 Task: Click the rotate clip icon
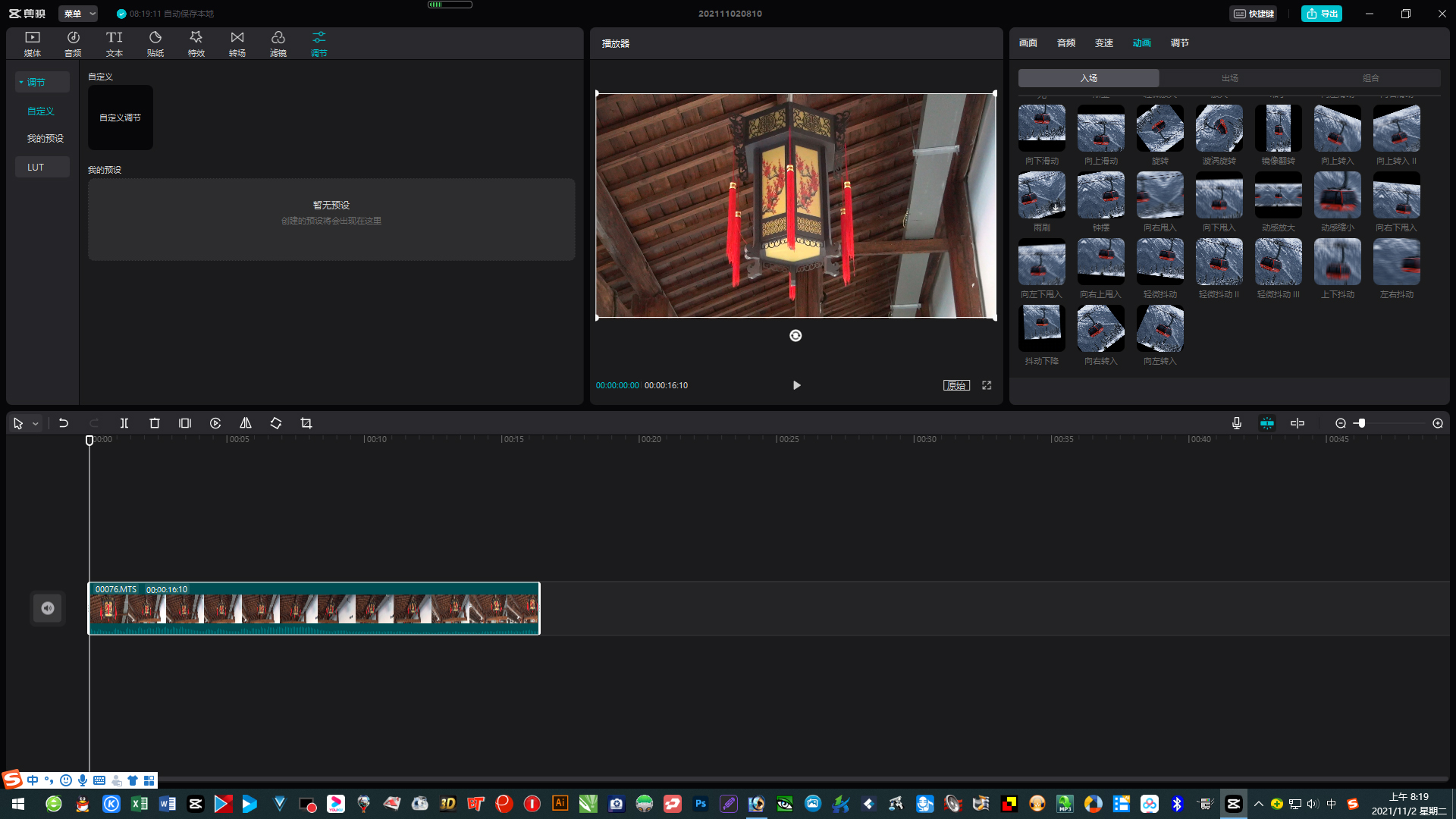click(276, 423)
